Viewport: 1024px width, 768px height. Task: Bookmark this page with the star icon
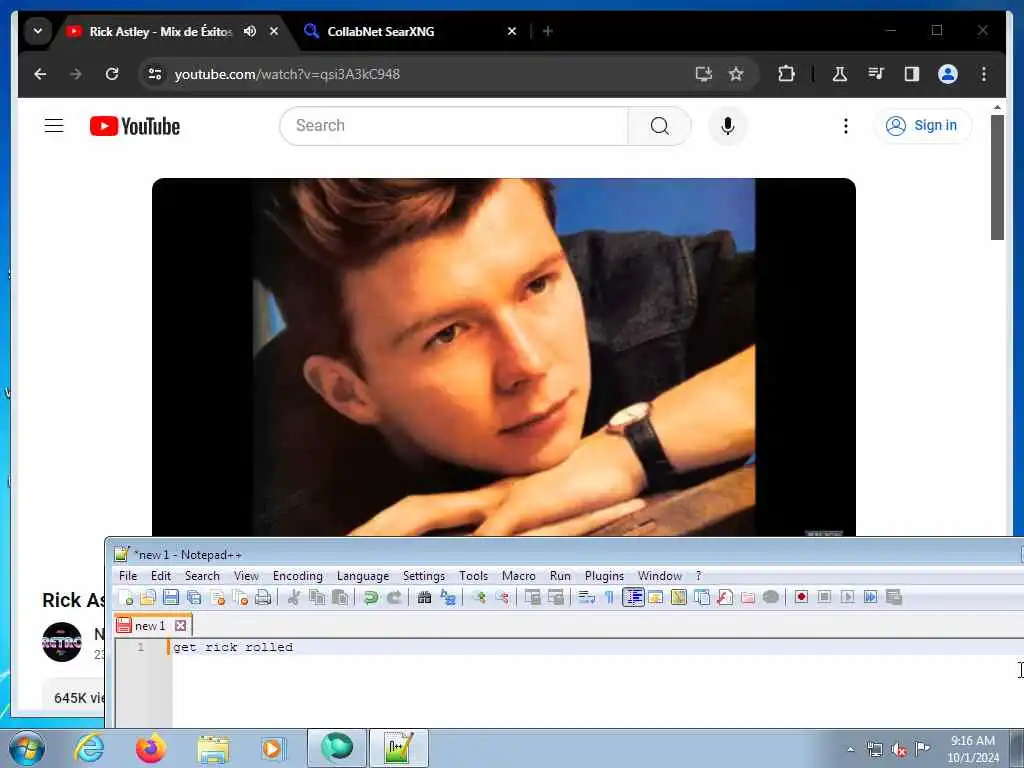(736, 74)
